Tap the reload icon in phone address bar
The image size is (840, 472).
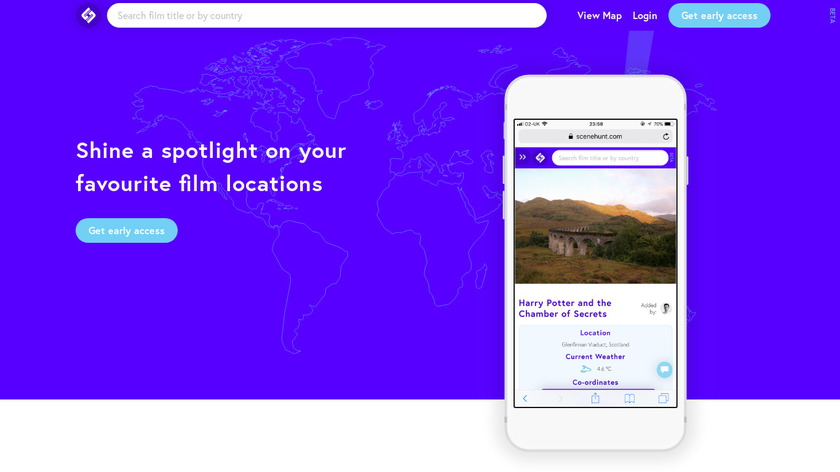click(666, 137)
